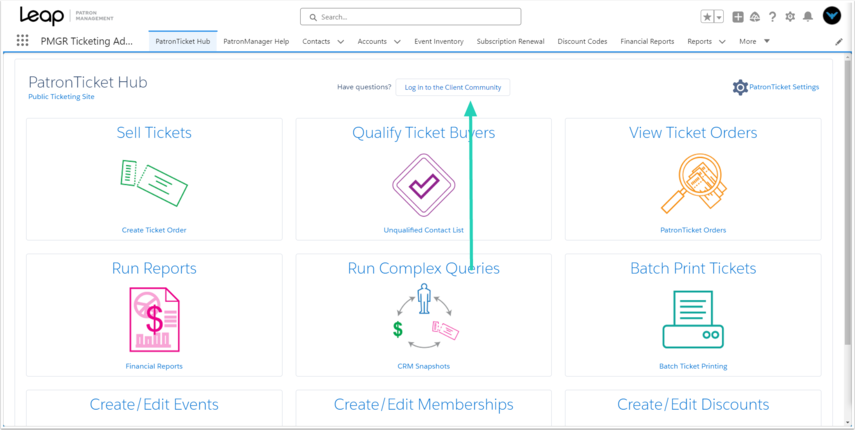This screenshot has height=430, width=855.
Task: Click the Create/Edit Discounts heading
Action: (693, 404)
